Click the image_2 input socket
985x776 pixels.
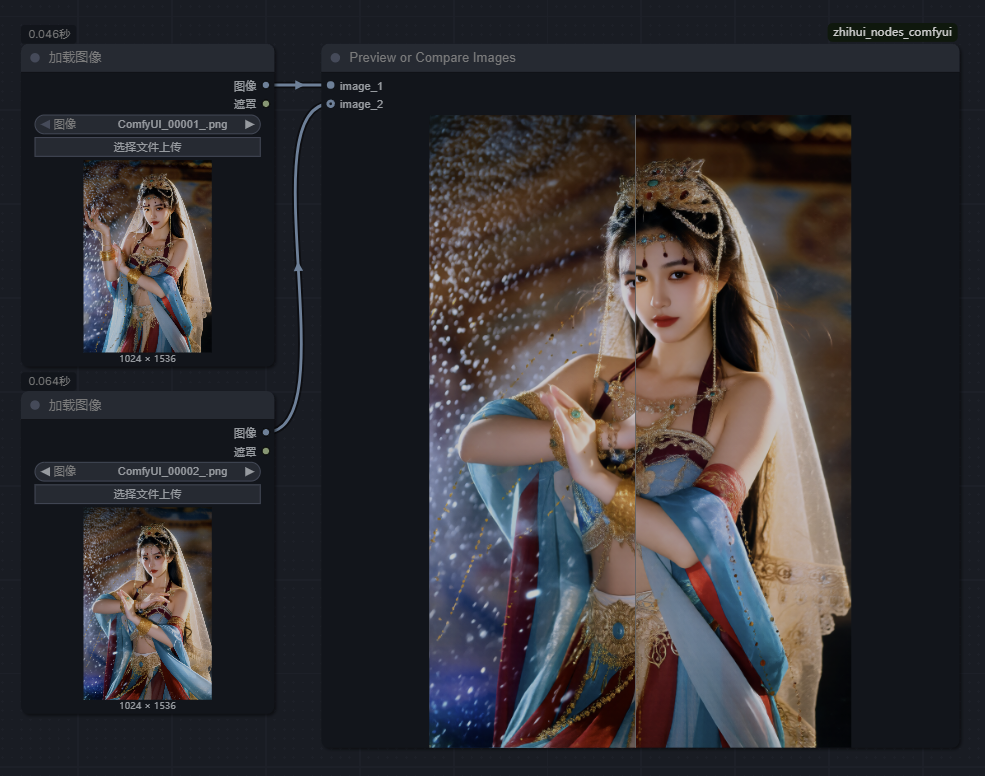click(x=330, y=104)
